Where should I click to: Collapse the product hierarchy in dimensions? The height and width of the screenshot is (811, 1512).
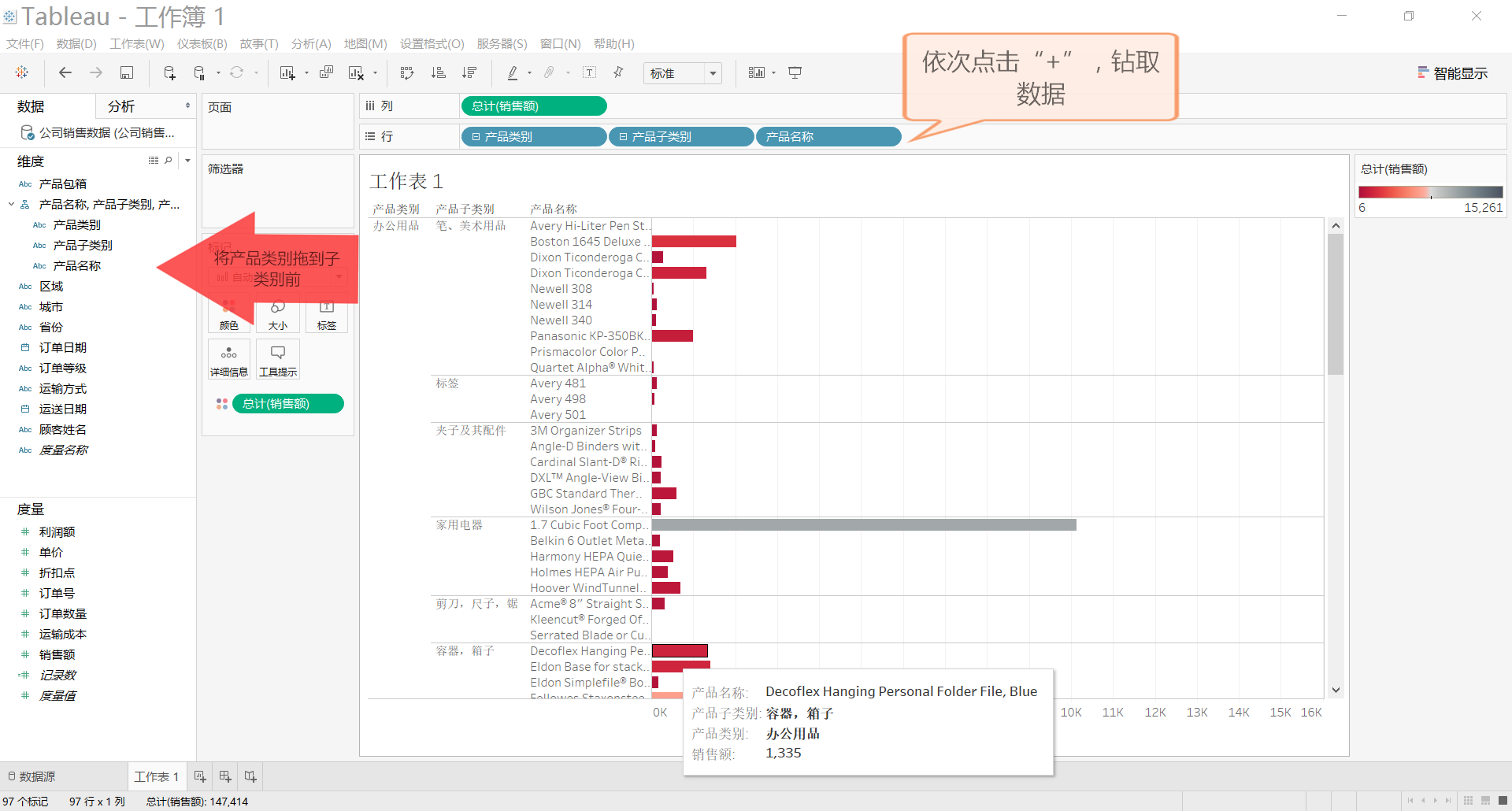[12, 205]
